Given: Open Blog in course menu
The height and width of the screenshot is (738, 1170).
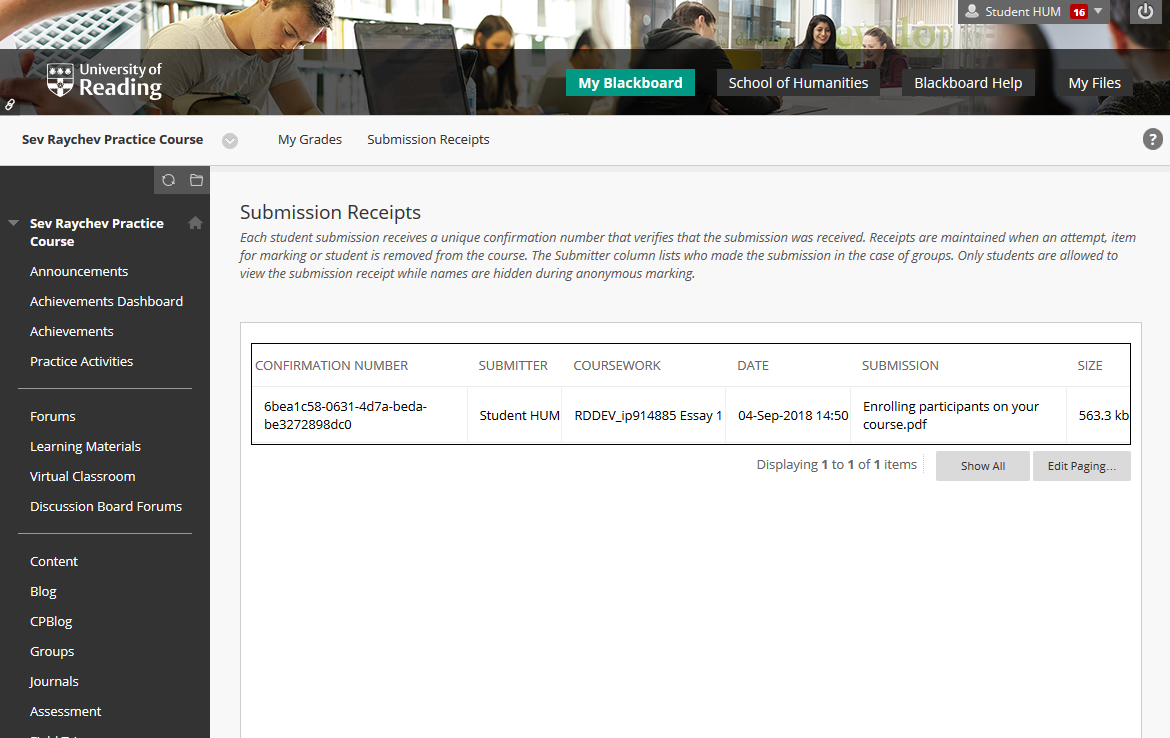Looking at the screenshot, I should (x=43, y=591).
